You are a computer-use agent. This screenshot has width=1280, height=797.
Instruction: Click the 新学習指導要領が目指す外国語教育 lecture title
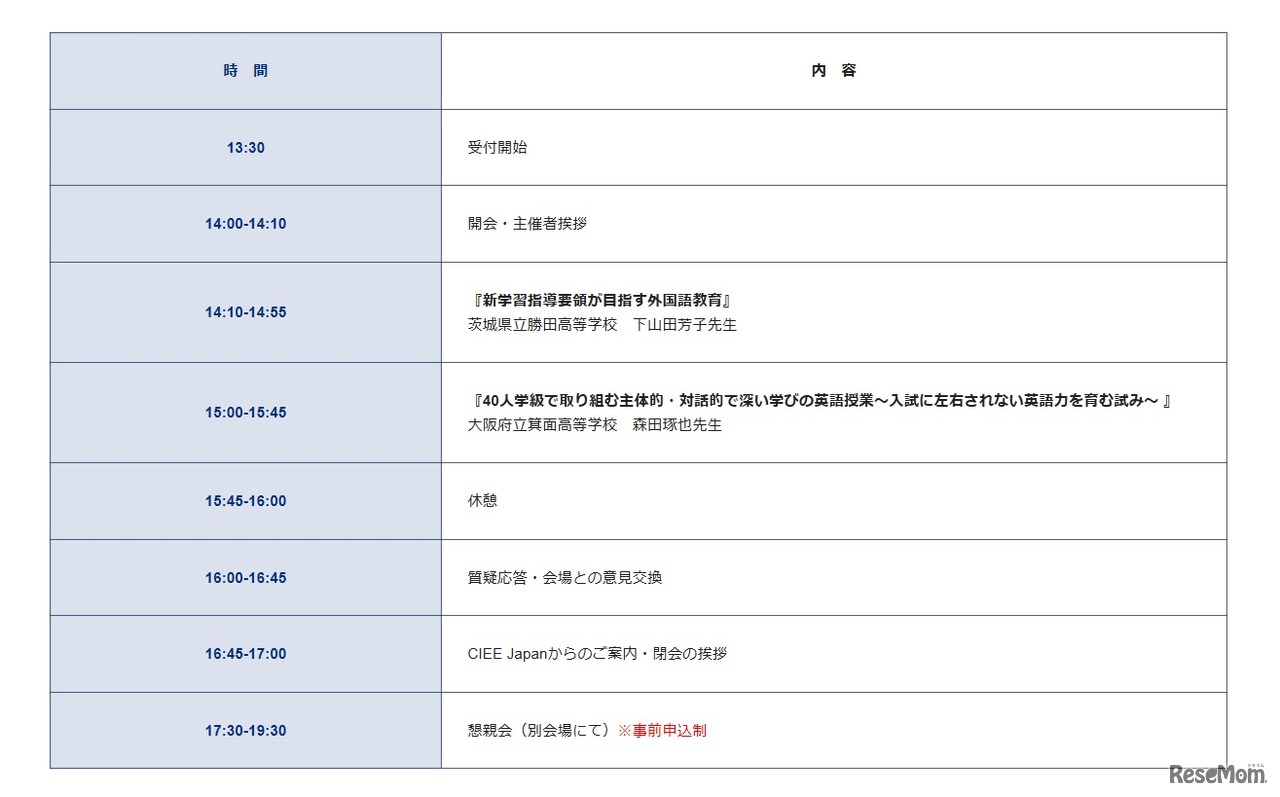click(x=604, y=300)
